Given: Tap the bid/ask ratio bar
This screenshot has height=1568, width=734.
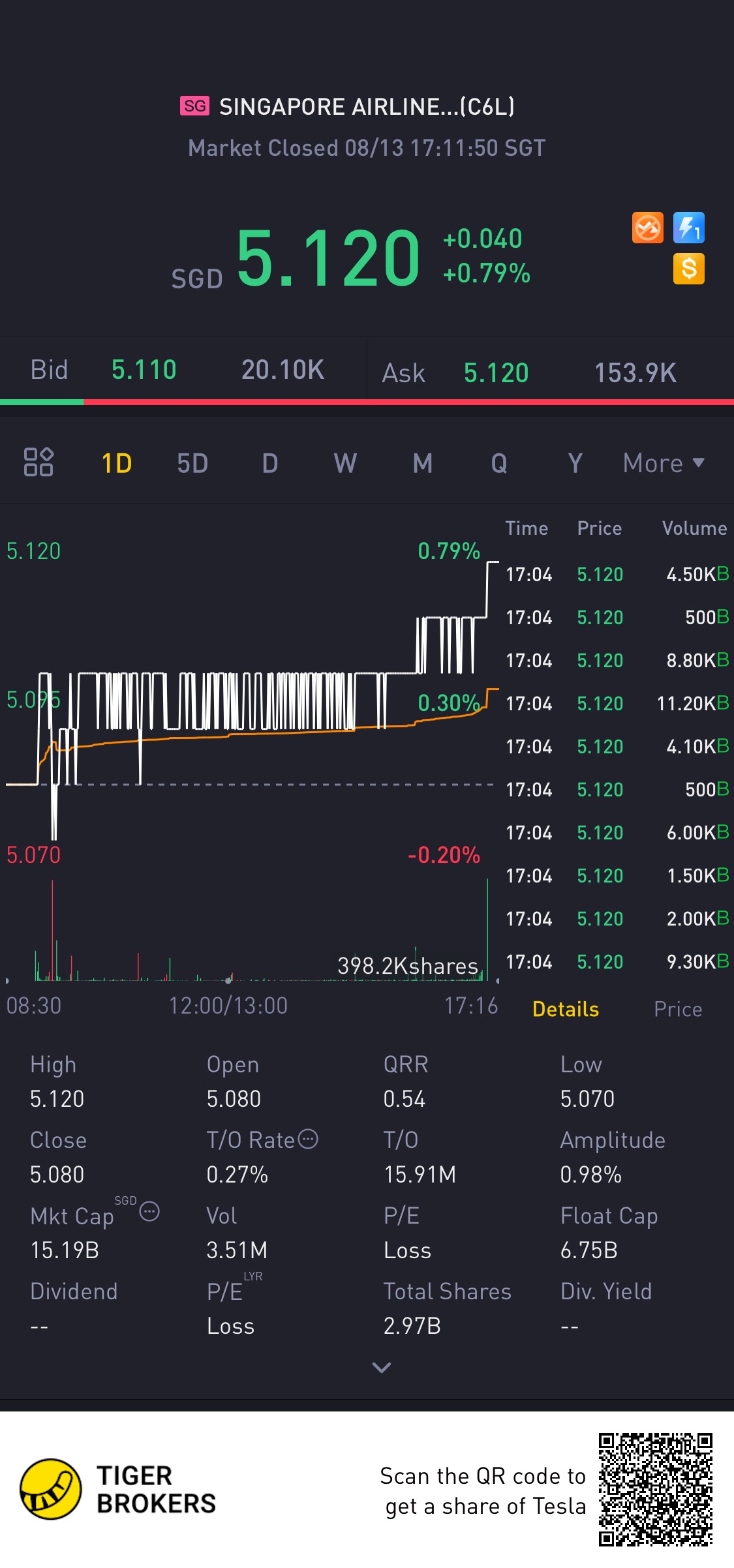Looking at the screenshot, I should [367, 402].
